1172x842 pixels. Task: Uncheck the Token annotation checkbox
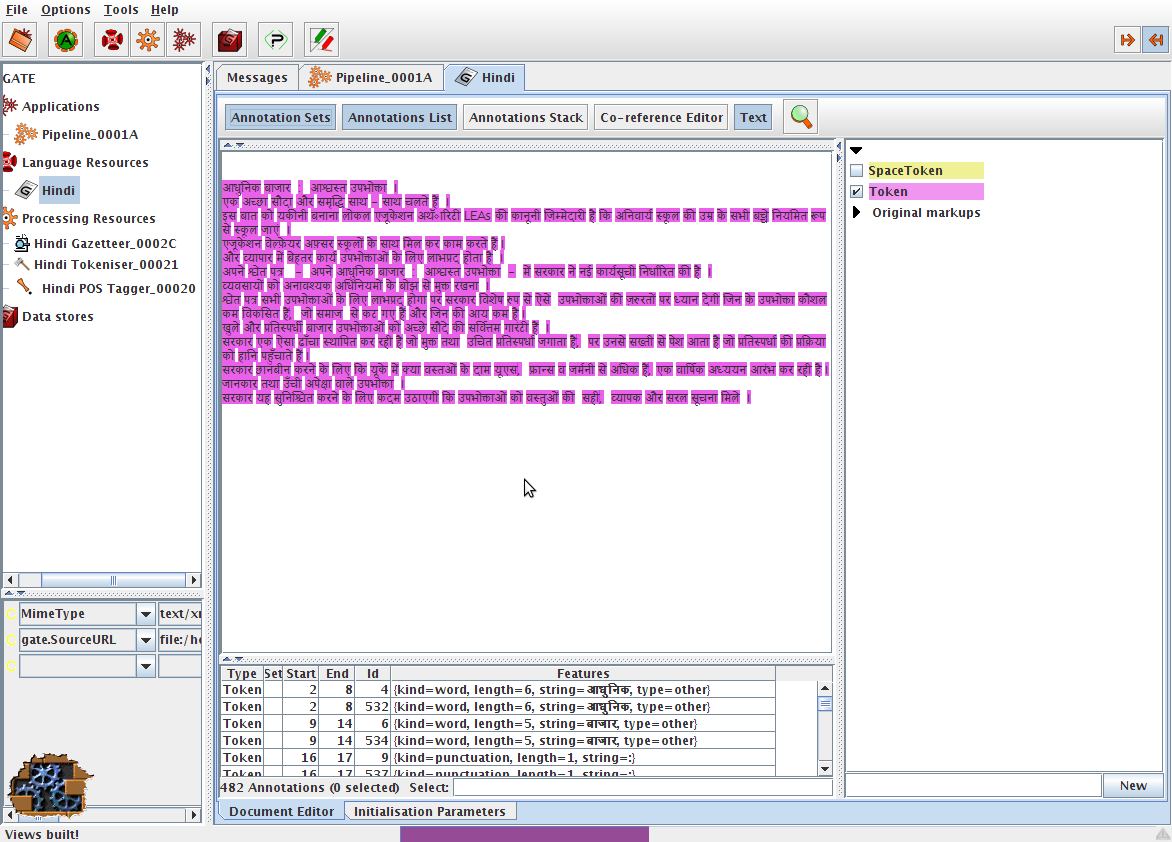pyautogui.click(x=856, y=192)
